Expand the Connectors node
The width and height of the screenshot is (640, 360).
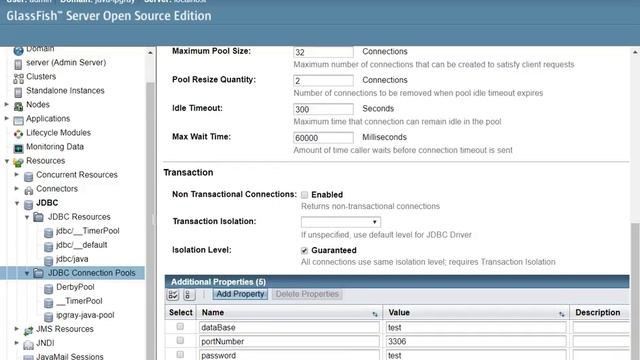(x=17, y=189)
